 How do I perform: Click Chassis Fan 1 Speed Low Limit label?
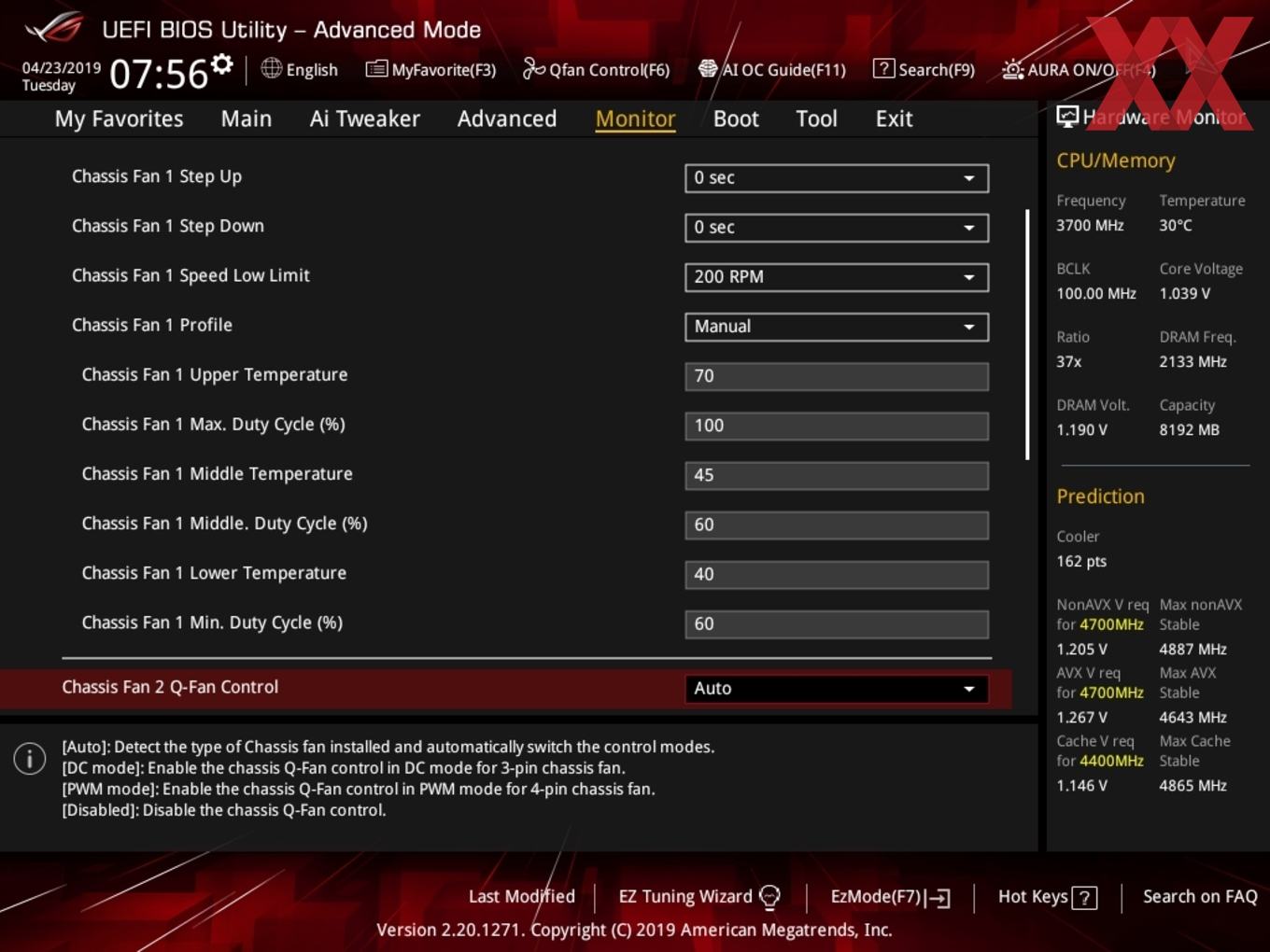(190, 275)
